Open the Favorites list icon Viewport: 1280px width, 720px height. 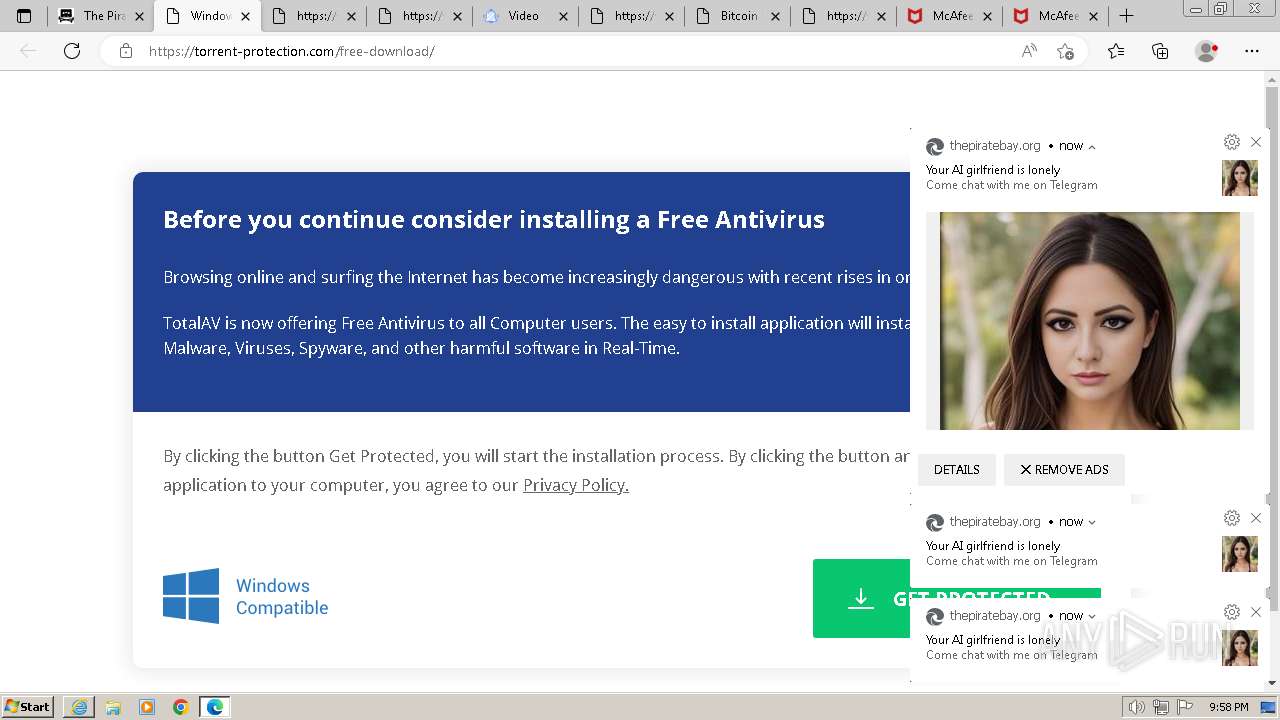point(1116,51)
